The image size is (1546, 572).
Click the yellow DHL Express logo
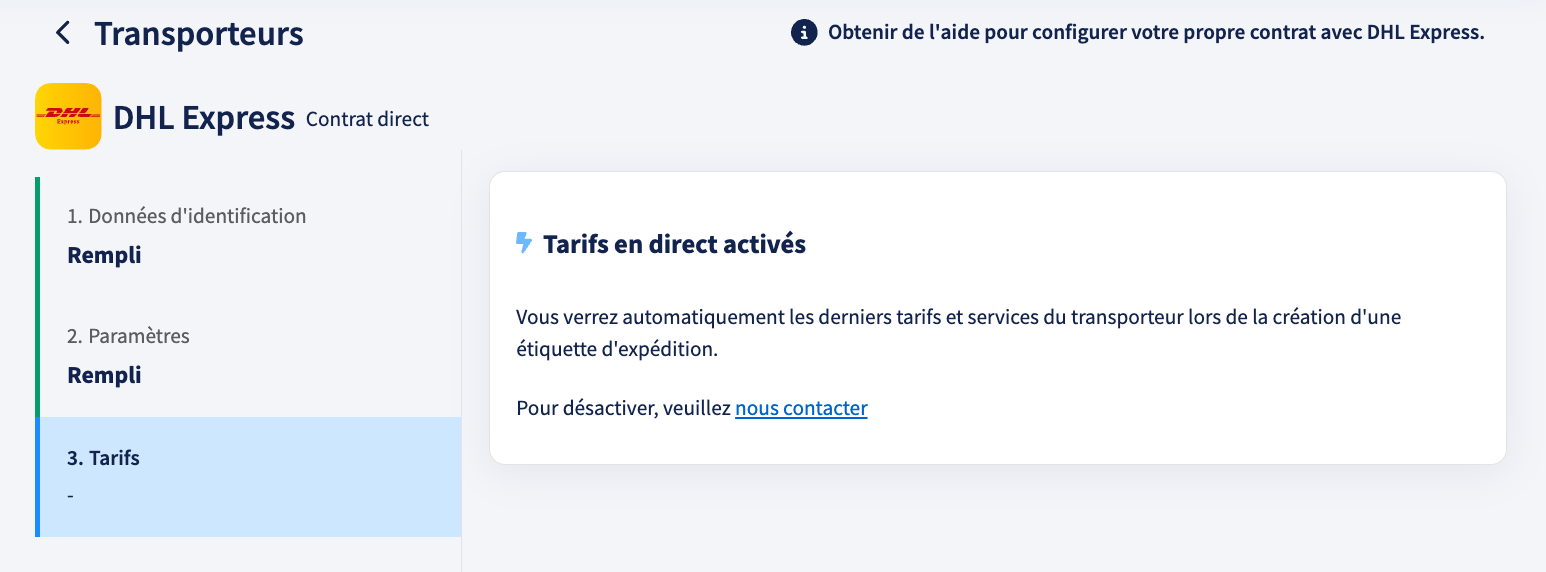point(68,116)
